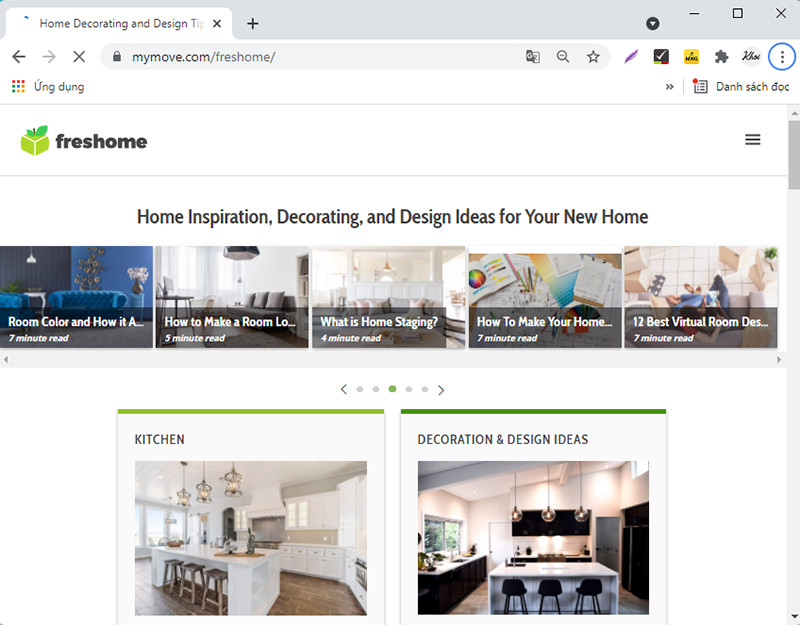Click carousel horizontal scrollbar right arrow
The image size is (800, 625).
[x=779, y=360]
